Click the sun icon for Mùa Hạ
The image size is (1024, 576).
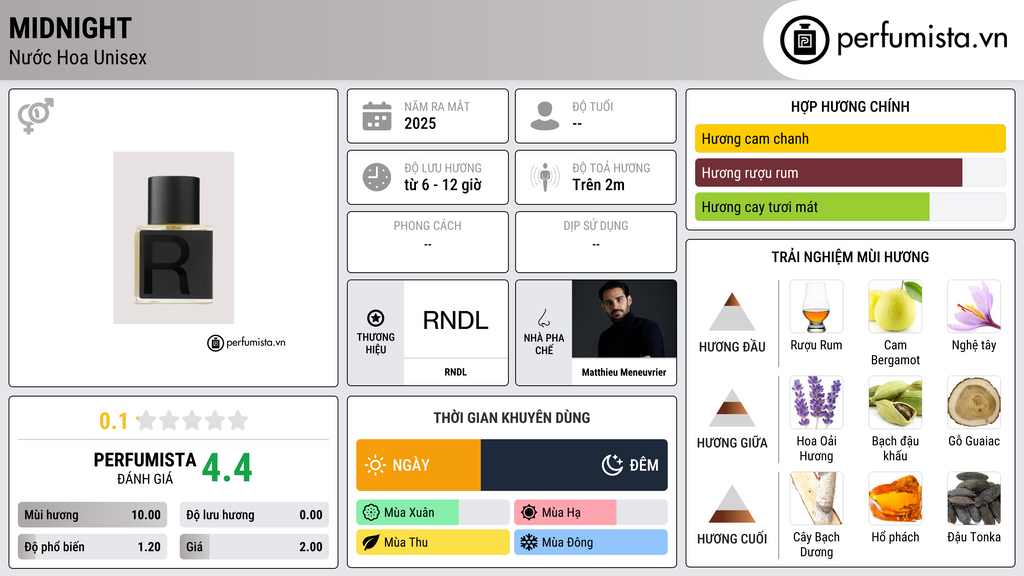(529, 513)
